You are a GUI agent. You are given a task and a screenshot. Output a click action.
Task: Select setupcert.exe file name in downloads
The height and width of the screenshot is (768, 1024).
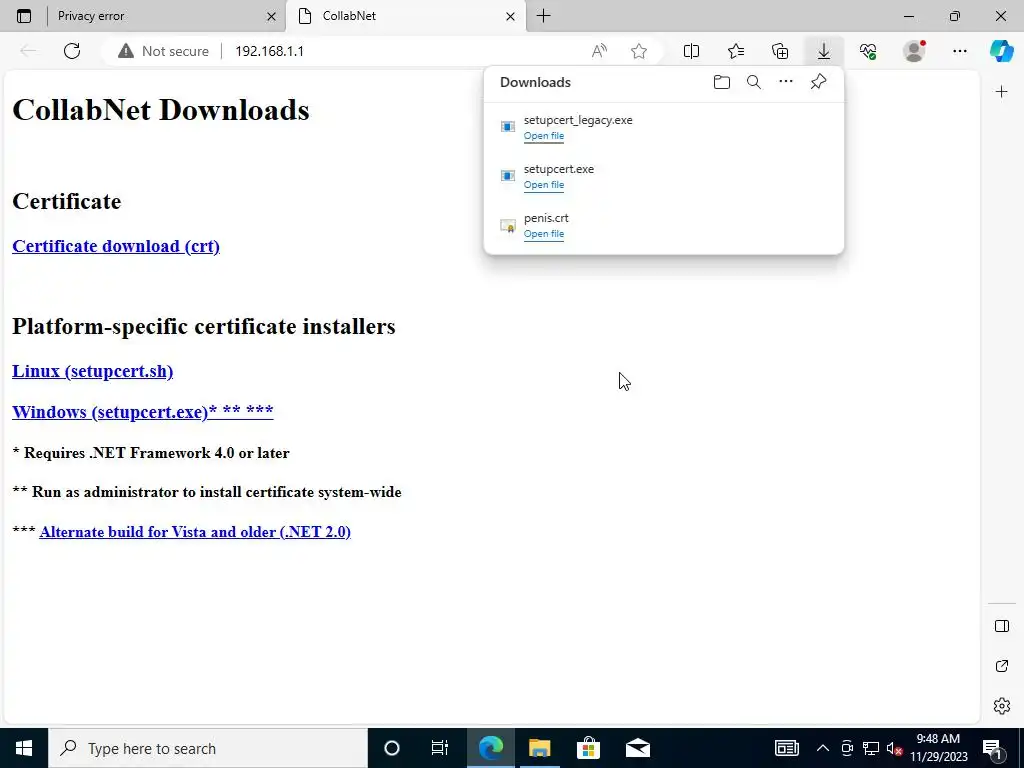click(558, 169)
